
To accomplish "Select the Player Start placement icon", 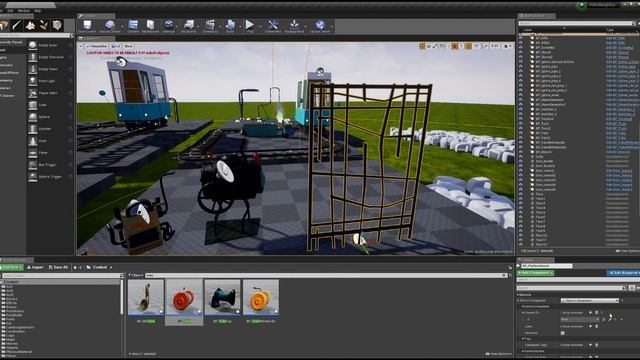I will tap(33, 93).
